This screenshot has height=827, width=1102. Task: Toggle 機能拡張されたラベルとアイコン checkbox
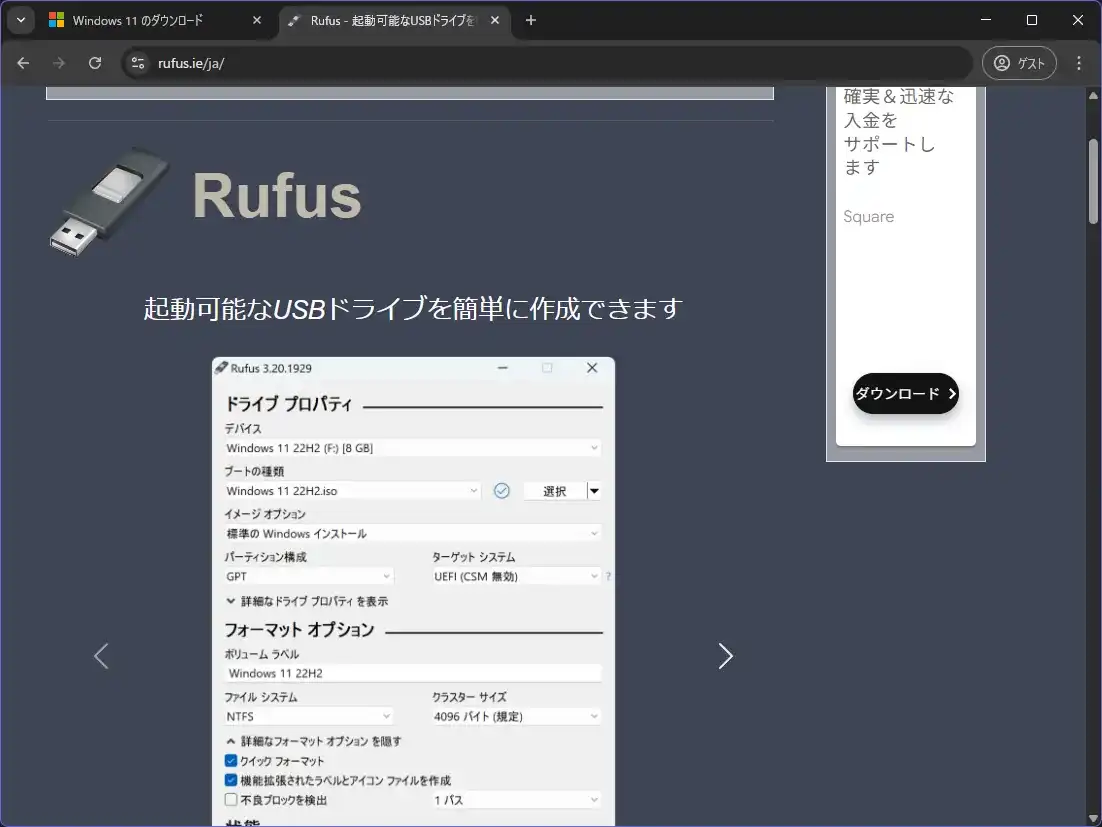pos(231,780)
